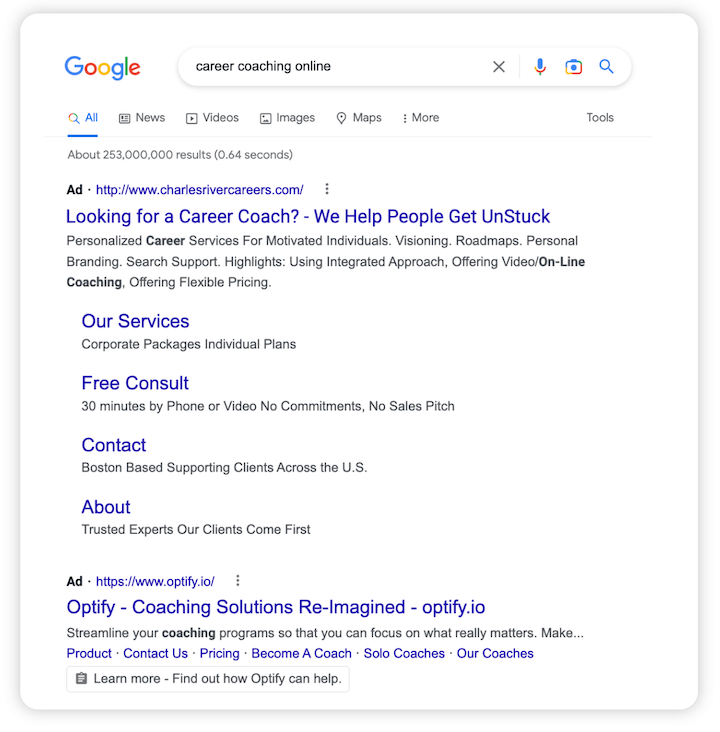Open the Tools options

(x=600, y=118)
